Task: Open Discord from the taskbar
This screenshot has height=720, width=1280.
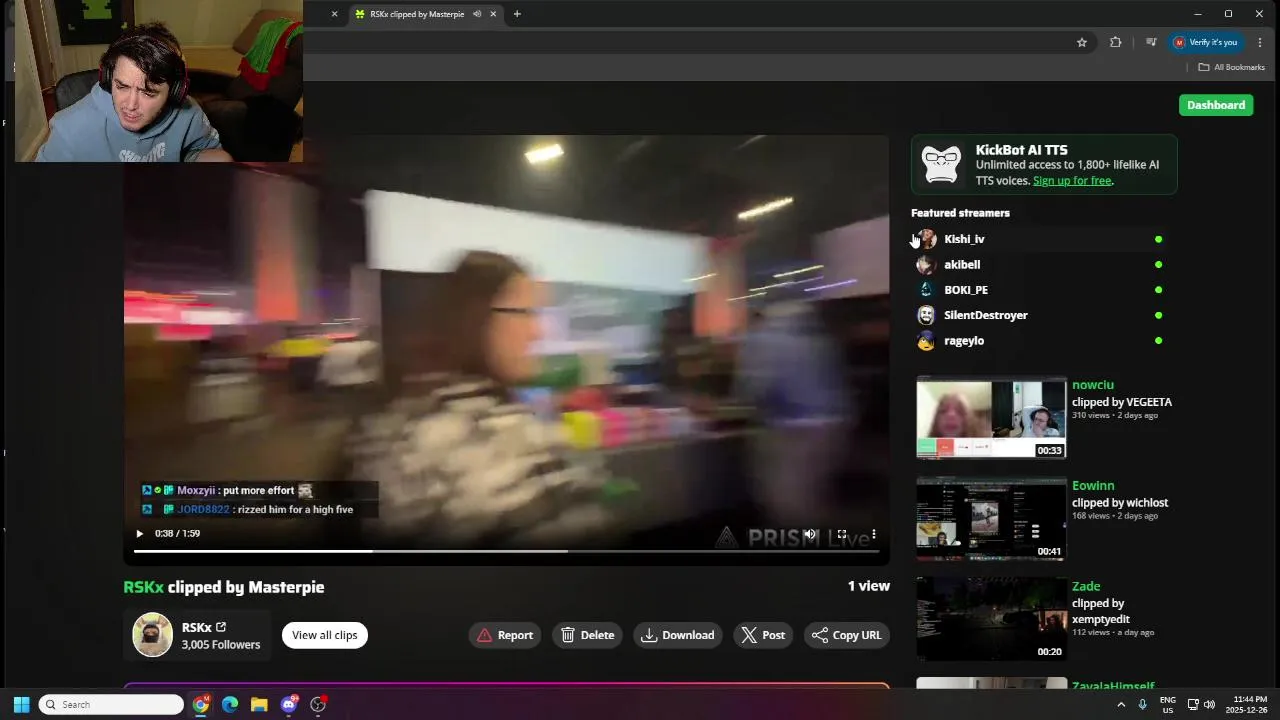Action: pyautogui.click(x=289, y=704)
